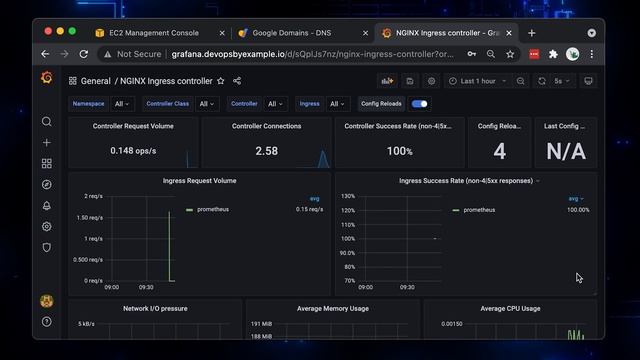Screen dimensions: 640x360
Task: Reload the page in the browser
Action: click(x=84, y=54)
